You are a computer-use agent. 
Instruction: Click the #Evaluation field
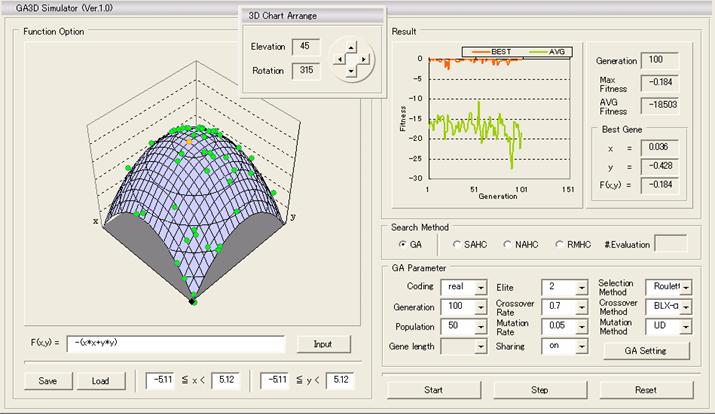(x=670, y=243)
